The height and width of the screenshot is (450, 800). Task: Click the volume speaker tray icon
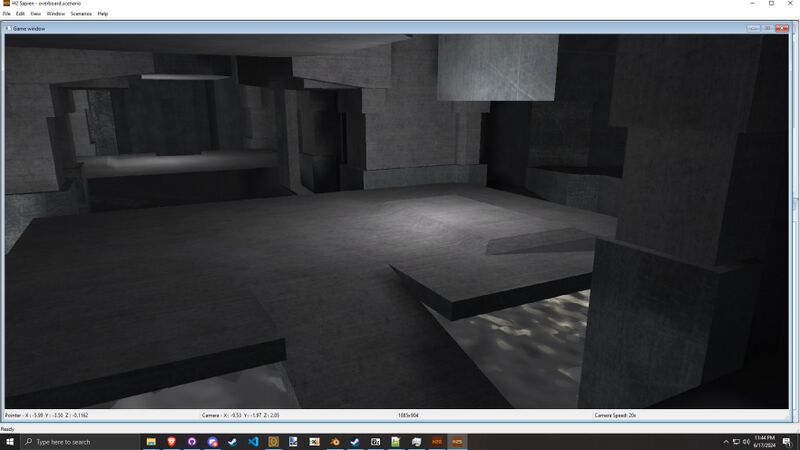click(x=747, y=441)
